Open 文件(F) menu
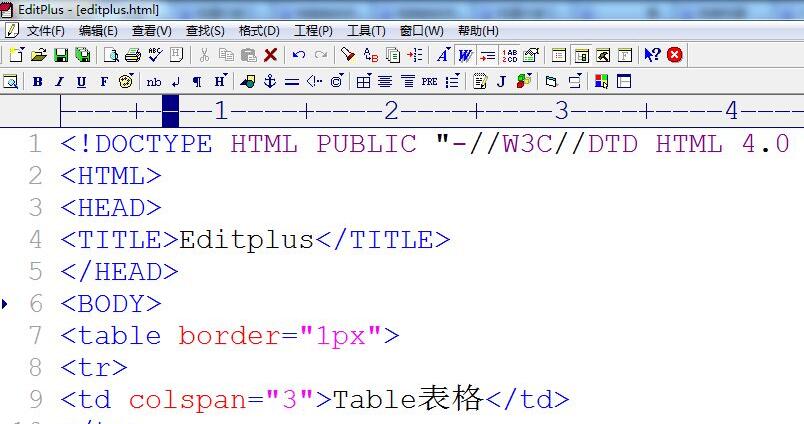The width and height of the screenshot is (804, 424). click(46, 31)
